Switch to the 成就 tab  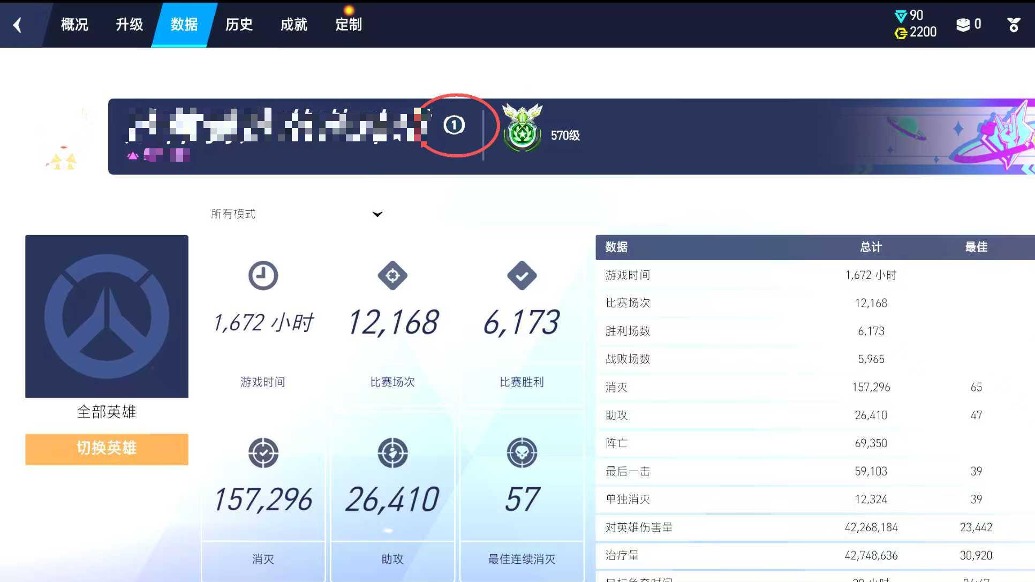(x=293, y=24)
